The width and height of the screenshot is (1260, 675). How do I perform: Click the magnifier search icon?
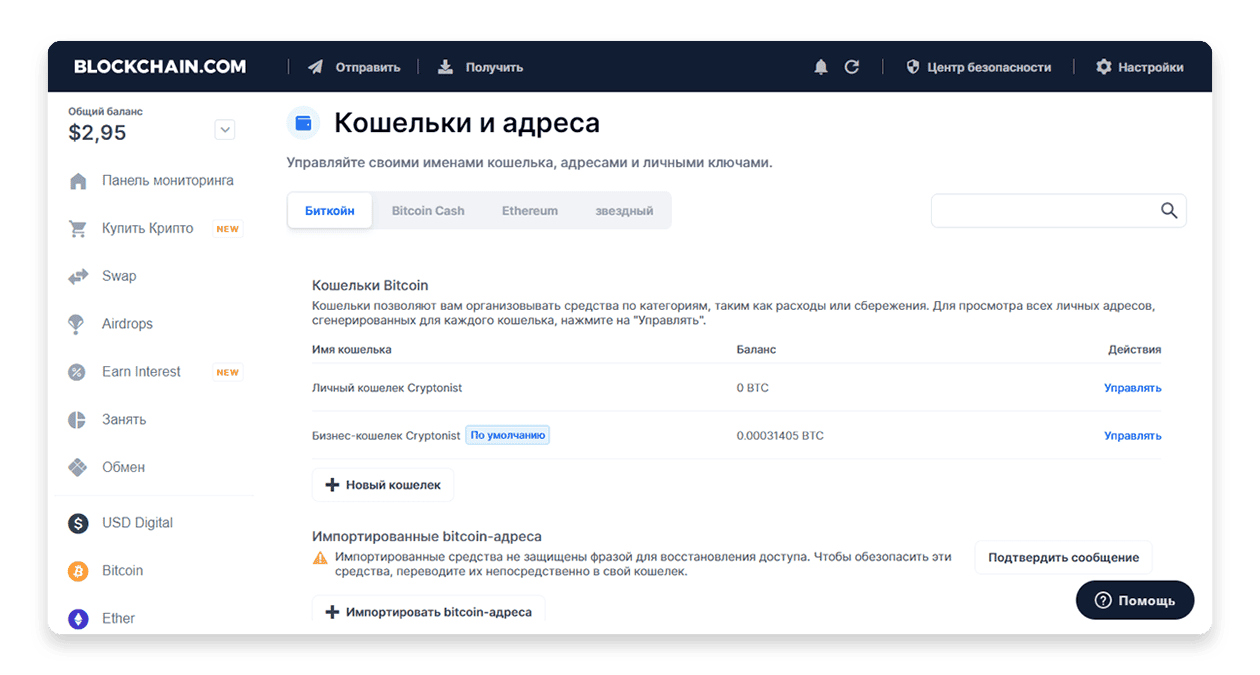point(1168,210)
